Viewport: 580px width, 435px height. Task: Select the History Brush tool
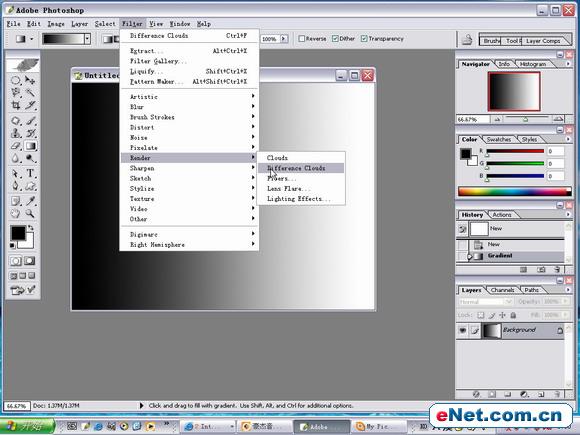(x=30, y=133)
